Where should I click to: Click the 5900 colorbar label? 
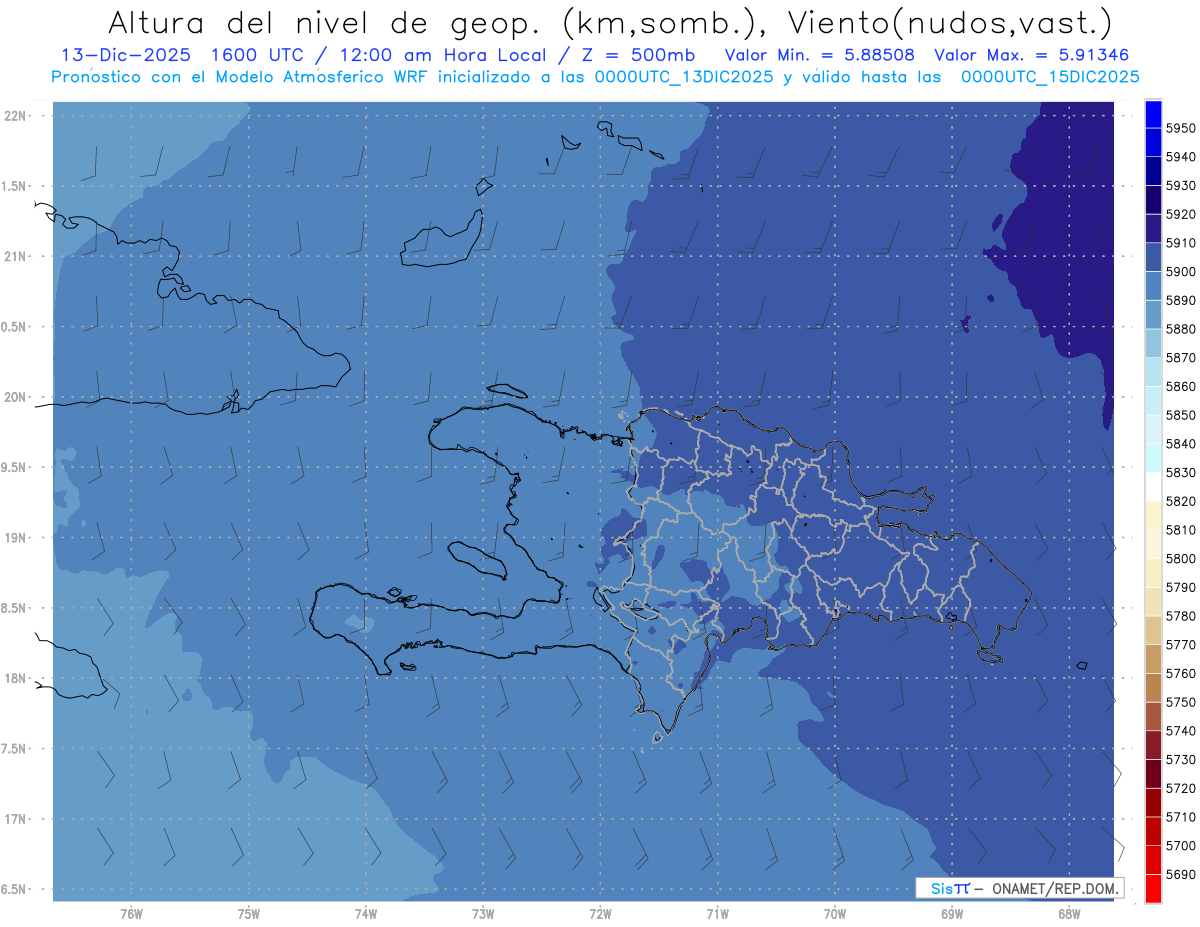coord(1180,272)
